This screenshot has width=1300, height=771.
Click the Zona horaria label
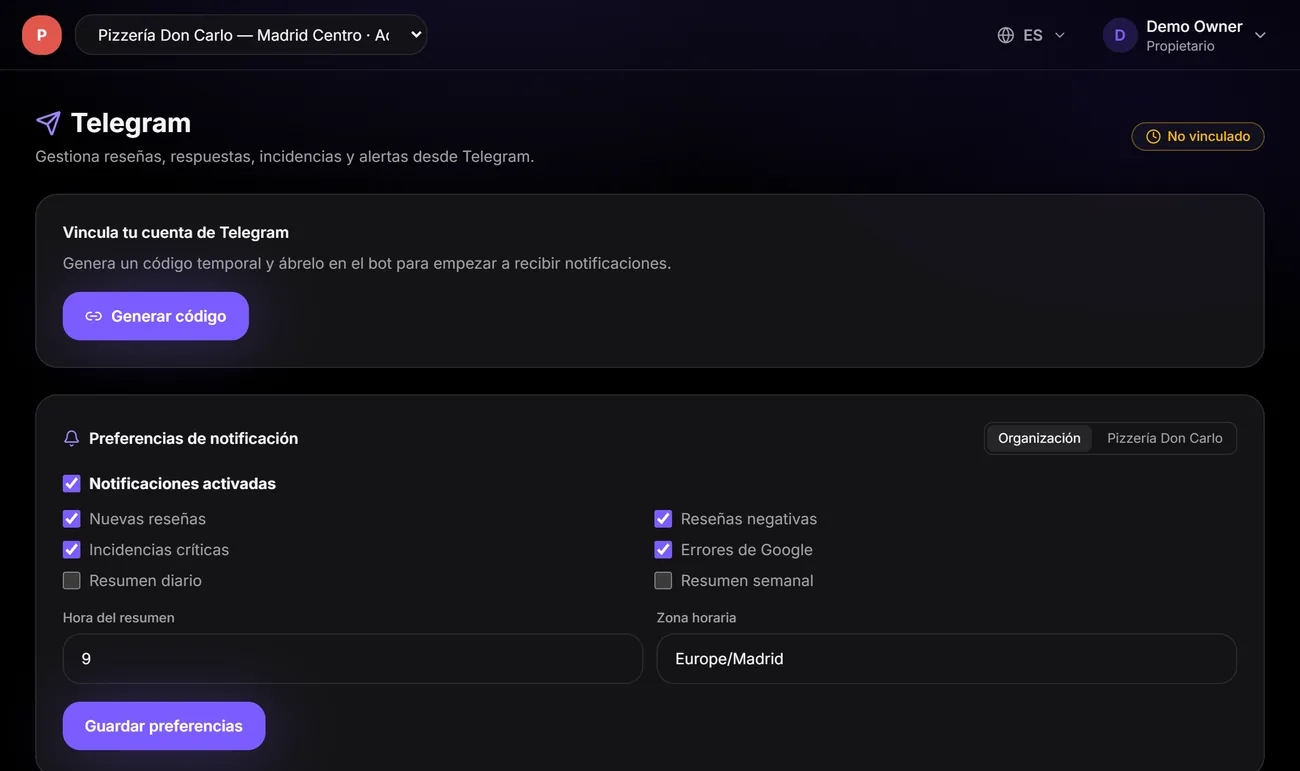click(696, 618)
